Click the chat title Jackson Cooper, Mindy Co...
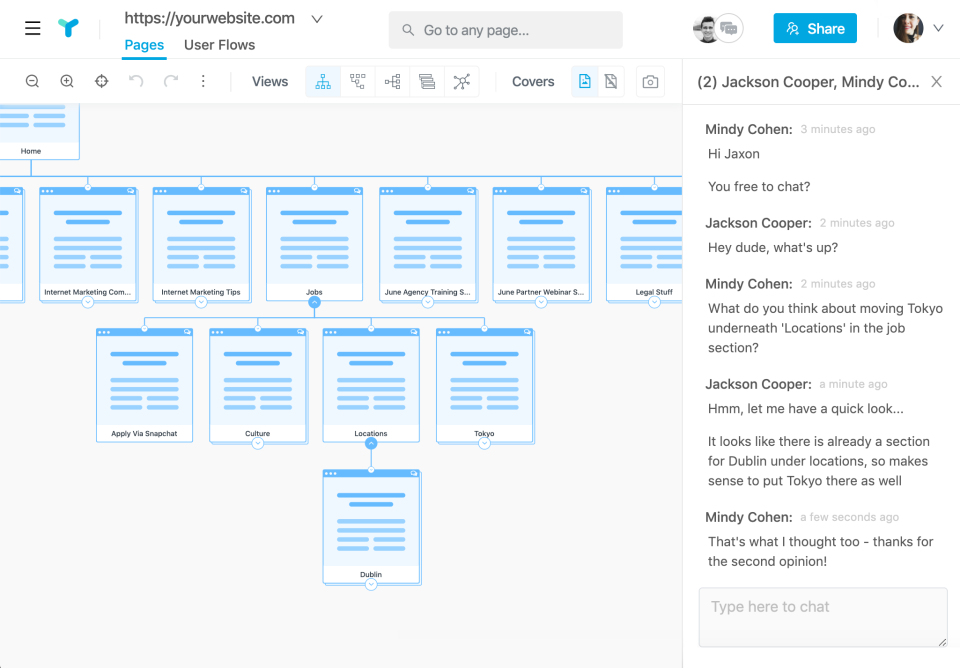Viewport: 960px width, 668px height. 808,82
